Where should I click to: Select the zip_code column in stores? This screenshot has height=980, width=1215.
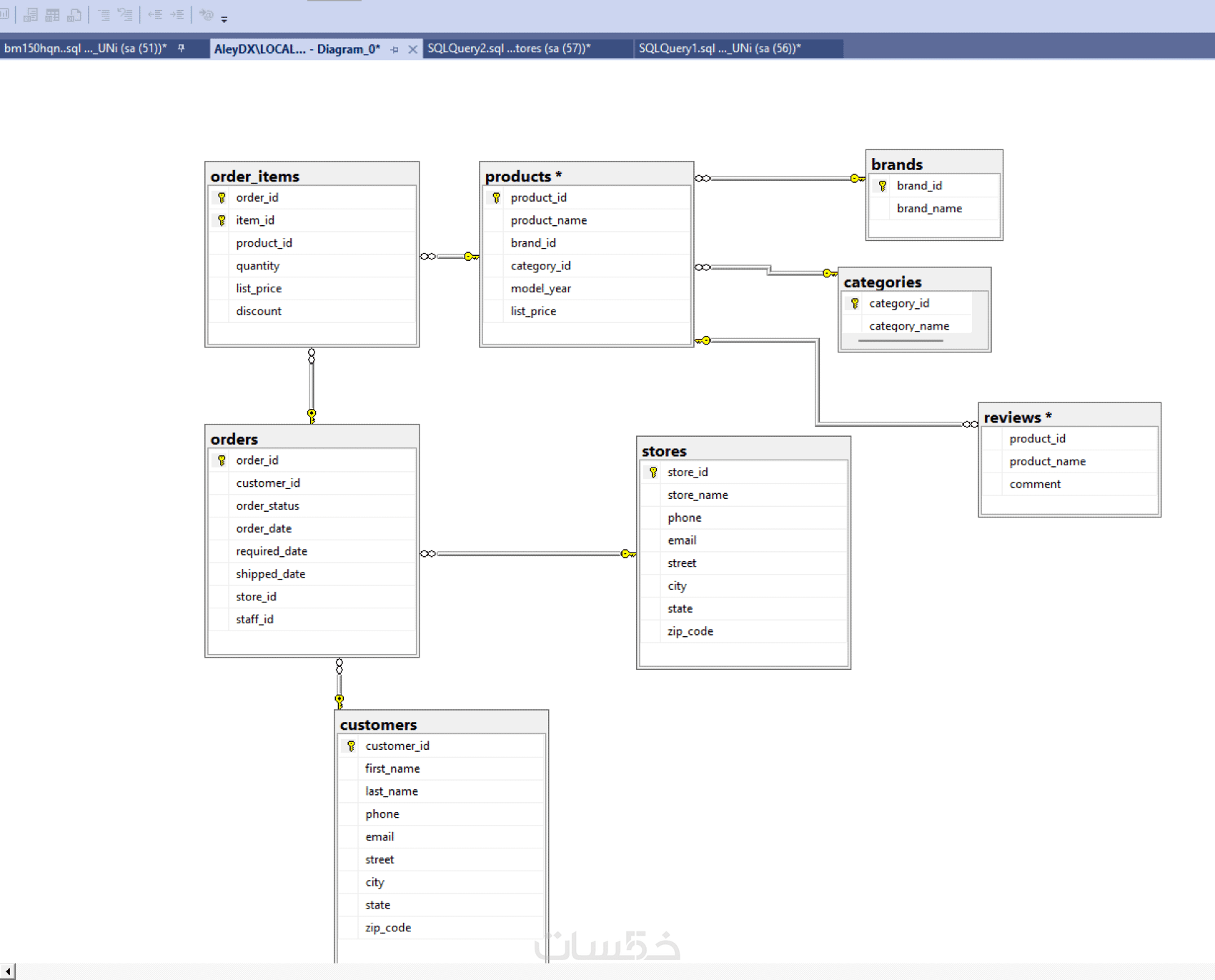click(x=743, y=631)
